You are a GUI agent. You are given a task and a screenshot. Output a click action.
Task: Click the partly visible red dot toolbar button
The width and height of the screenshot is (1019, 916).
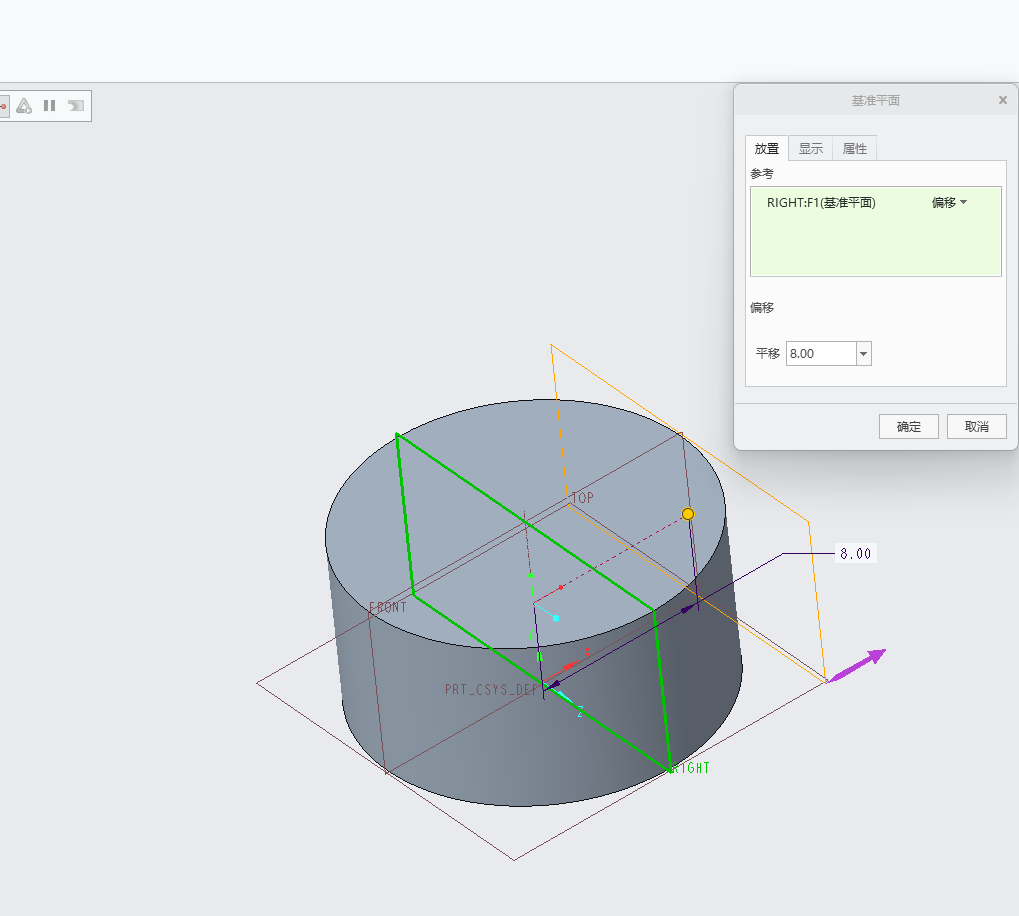click(3, 105)
